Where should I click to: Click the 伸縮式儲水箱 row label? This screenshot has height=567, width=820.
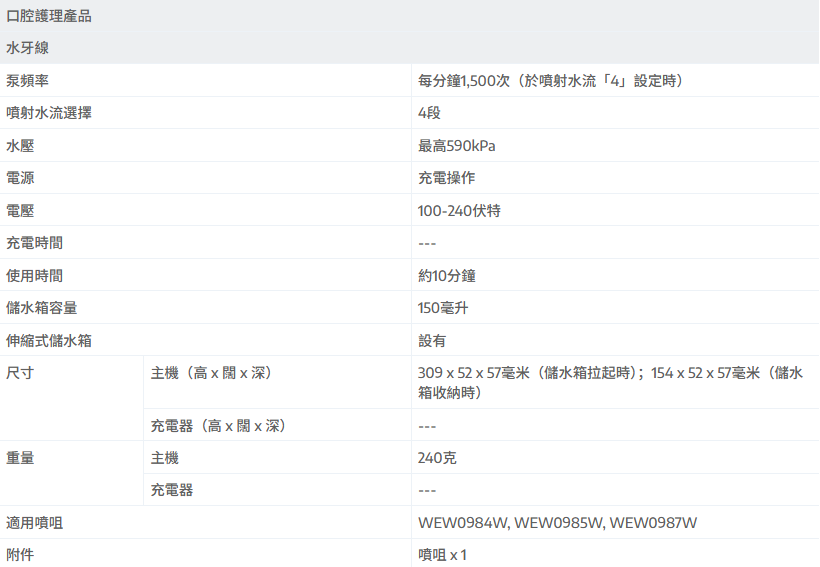click(49, 341)
